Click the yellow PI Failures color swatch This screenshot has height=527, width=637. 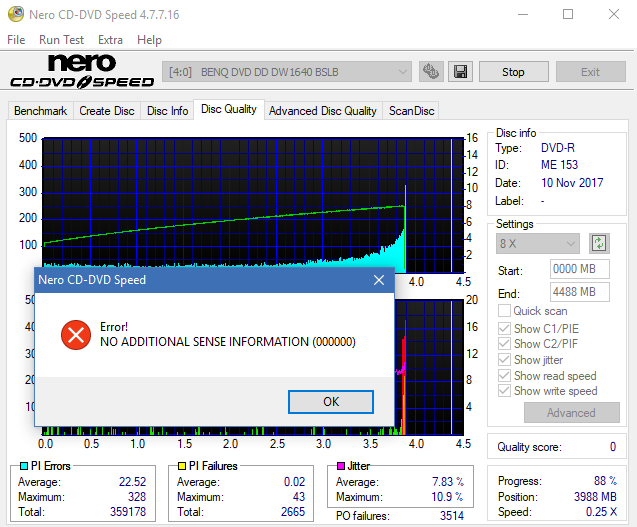182,466
